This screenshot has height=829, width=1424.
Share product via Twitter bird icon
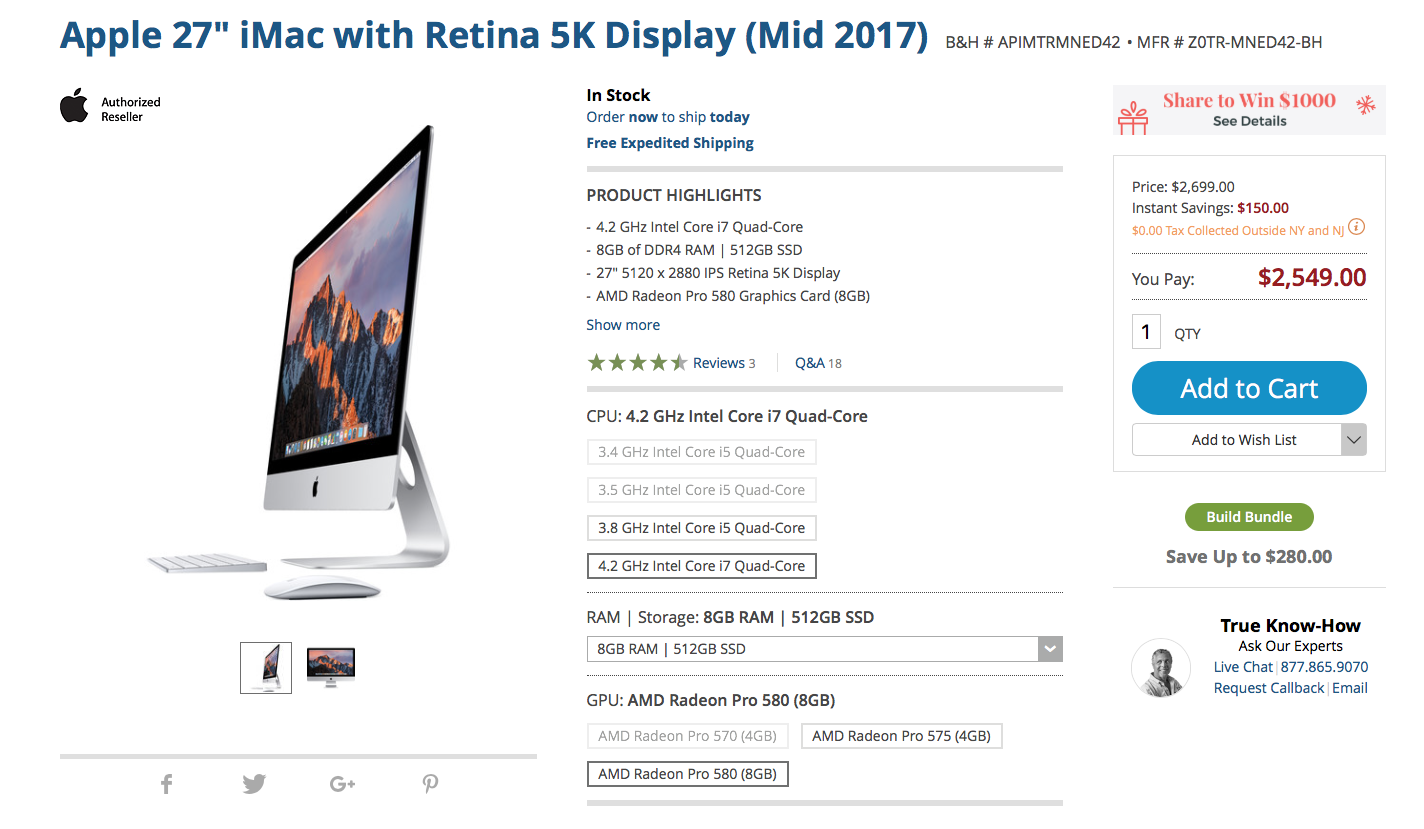pyautogui.click(x=254, y=784)
